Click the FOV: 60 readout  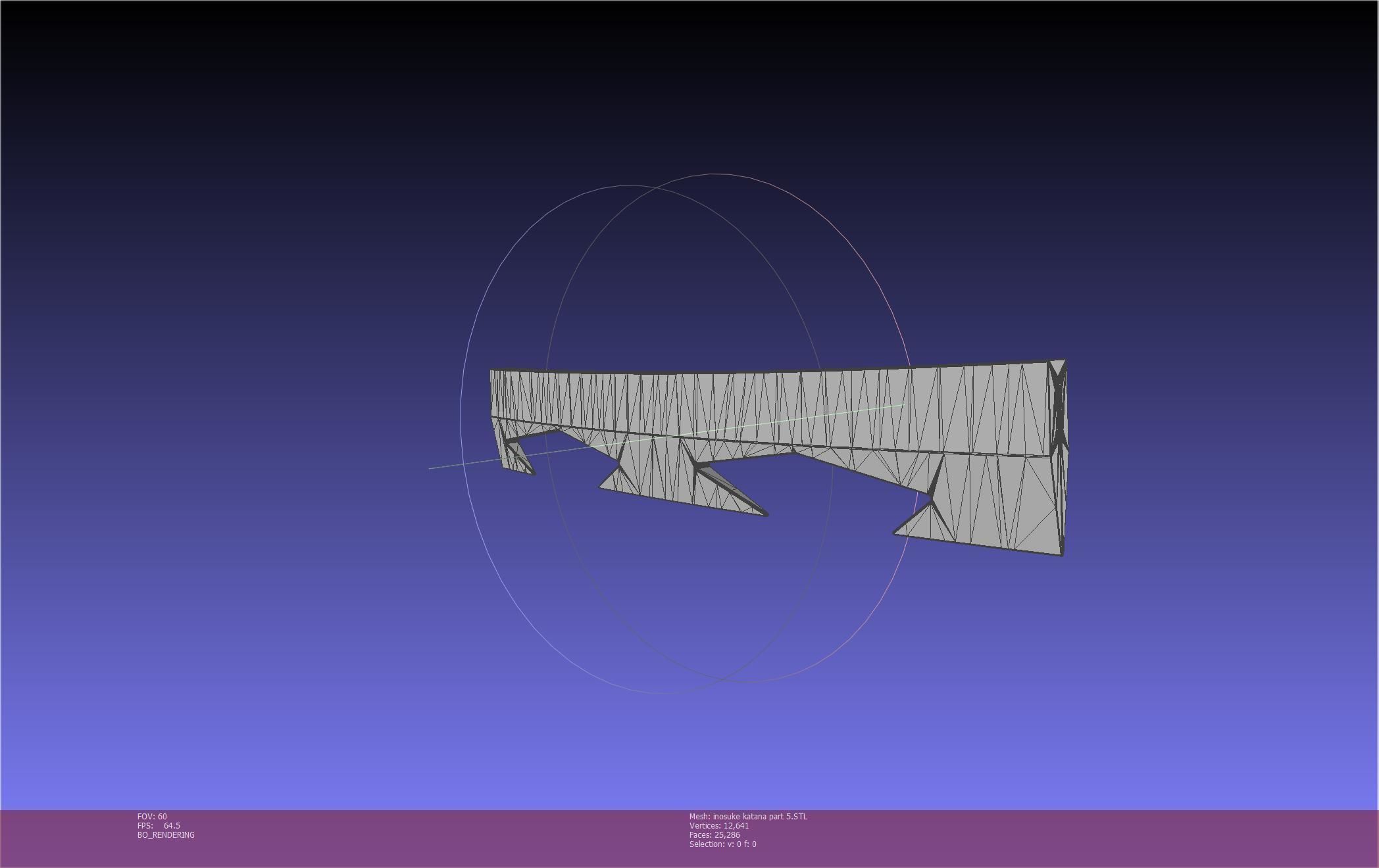(152, 816)
